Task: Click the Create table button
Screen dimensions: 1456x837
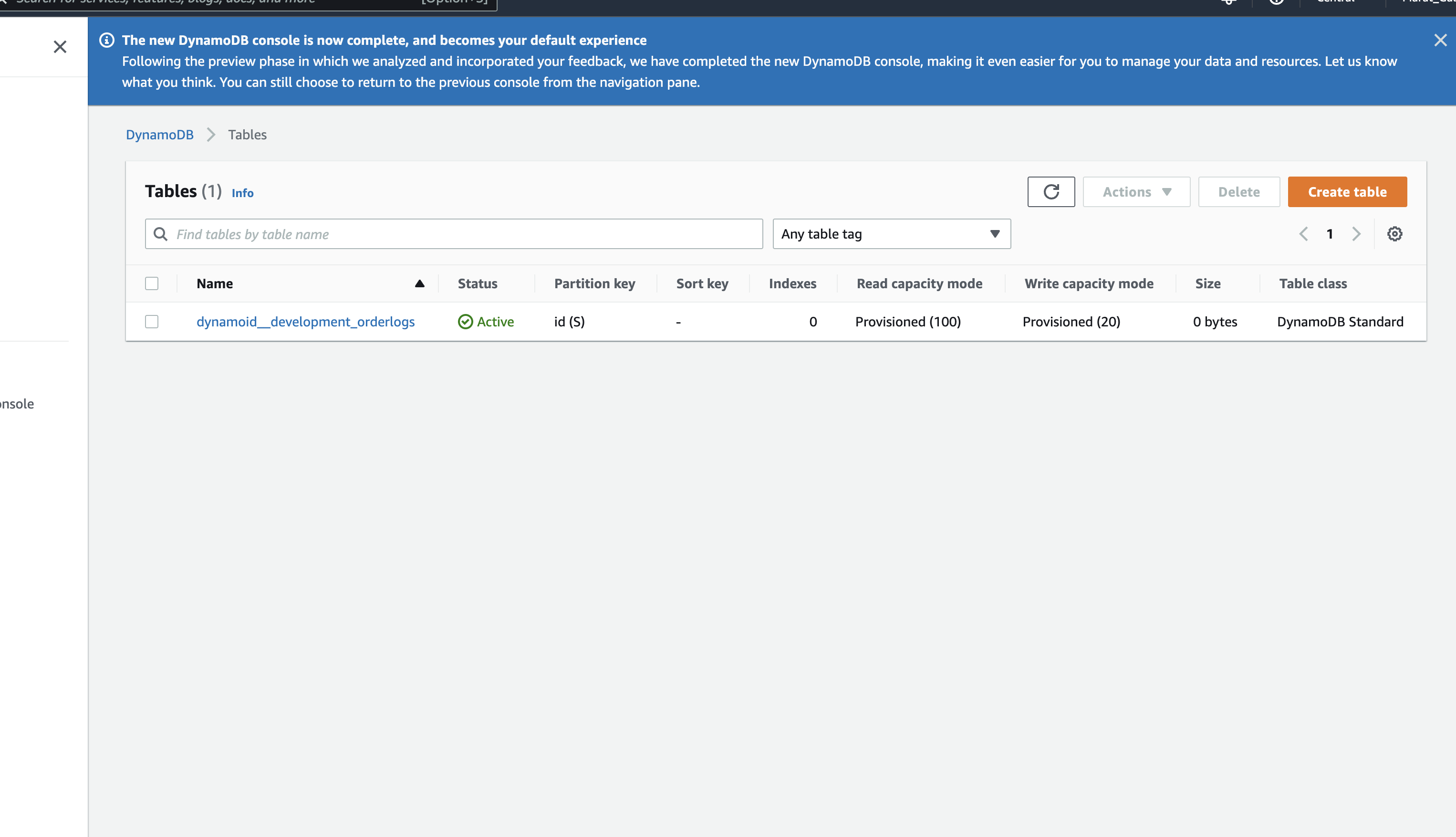Action: pyautogui.click(x=1347, y=192)
